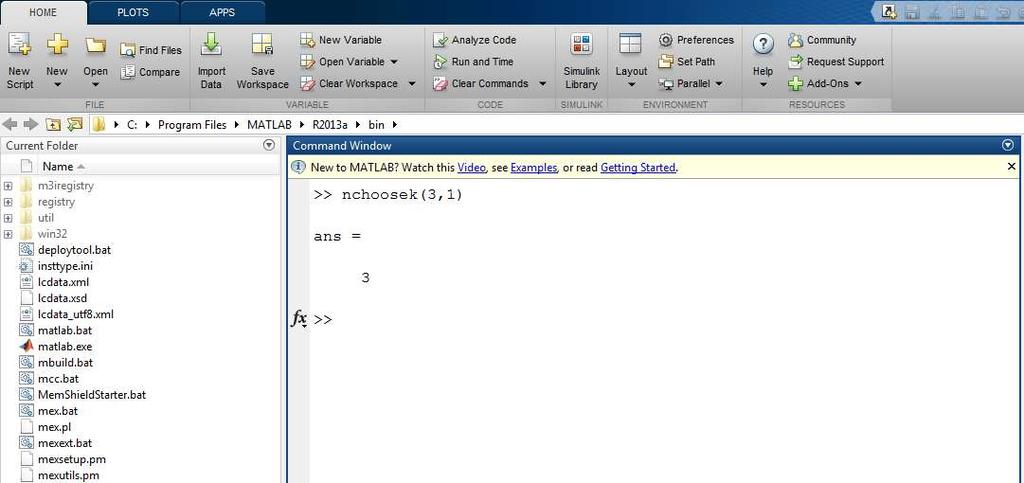Select MemShieldStarter.bat file
Screen dimensions: 1024x483
[92, 395]
